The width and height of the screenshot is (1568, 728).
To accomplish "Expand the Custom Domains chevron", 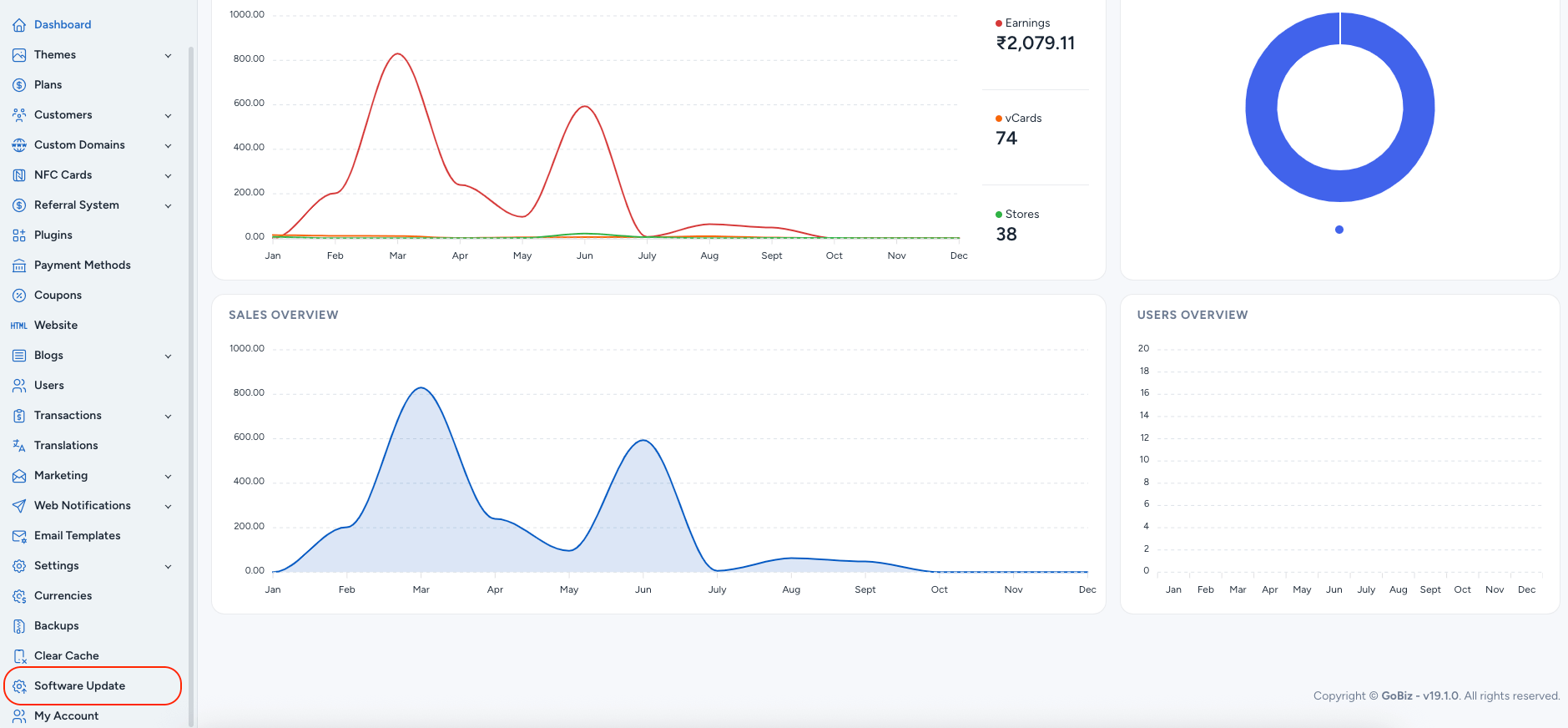I will click(x=169, y=146).
